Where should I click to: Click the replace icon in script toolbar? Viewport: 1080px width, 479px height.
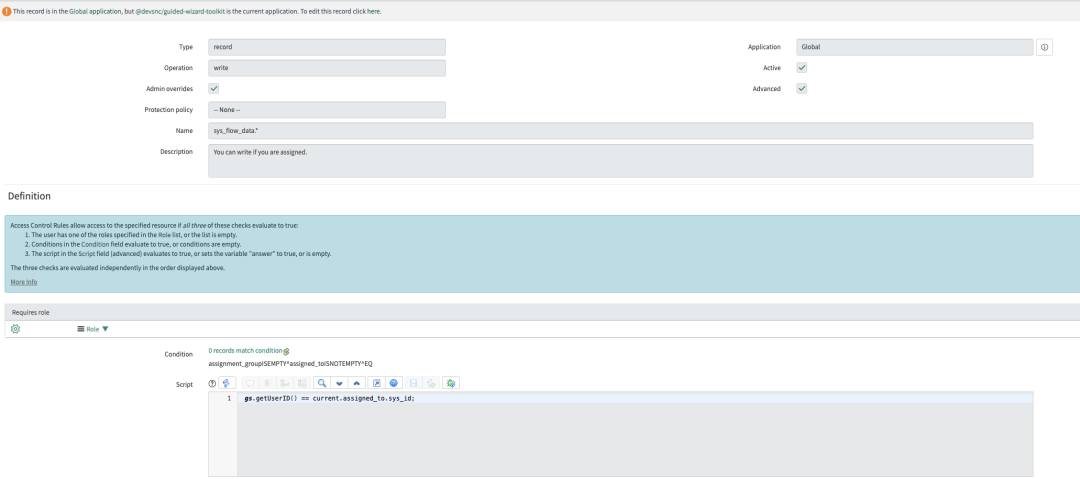[x=283, y=383]
